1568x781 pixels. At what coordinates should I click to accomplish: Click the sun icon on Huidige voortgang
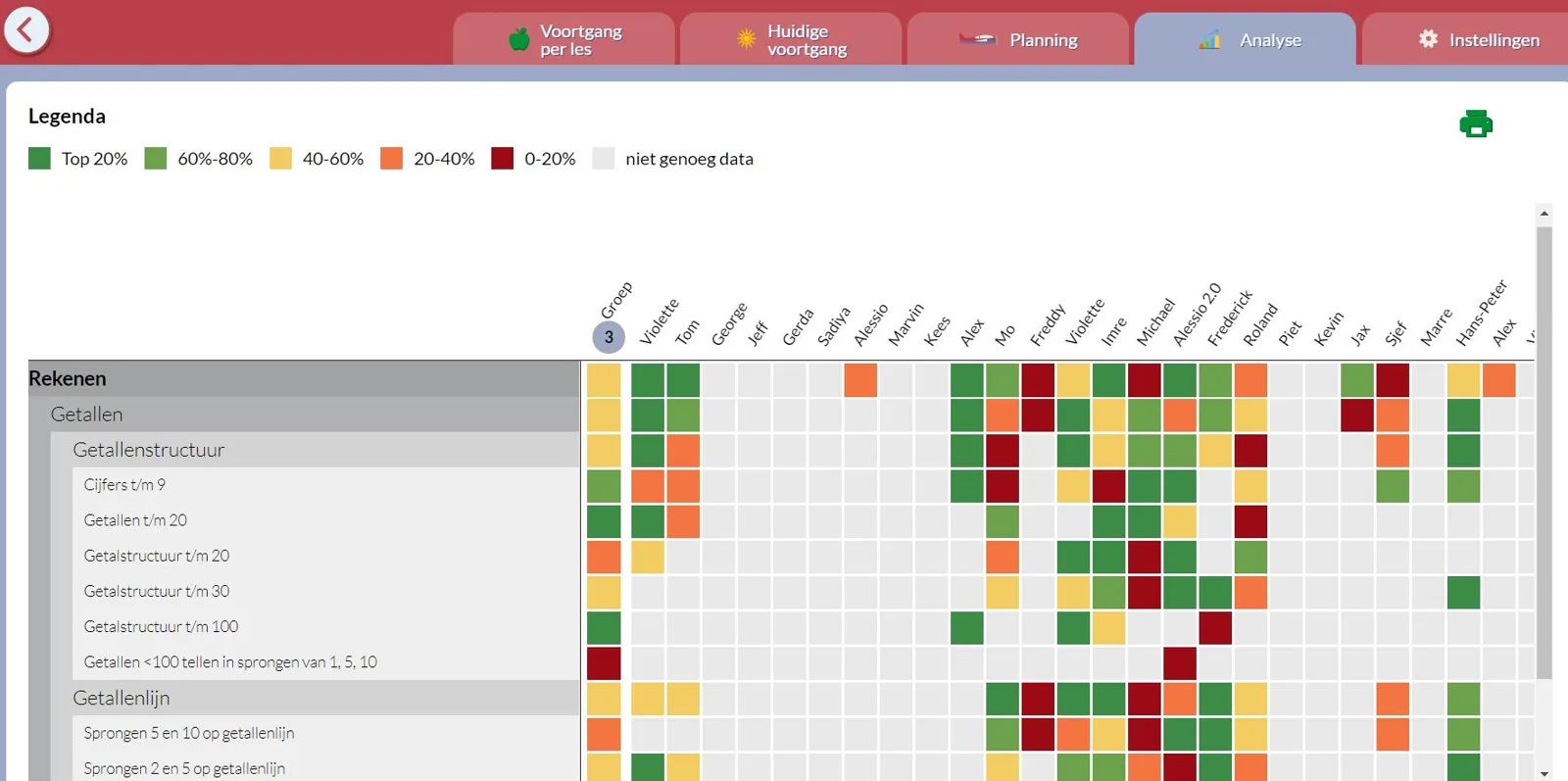point(746,39)
